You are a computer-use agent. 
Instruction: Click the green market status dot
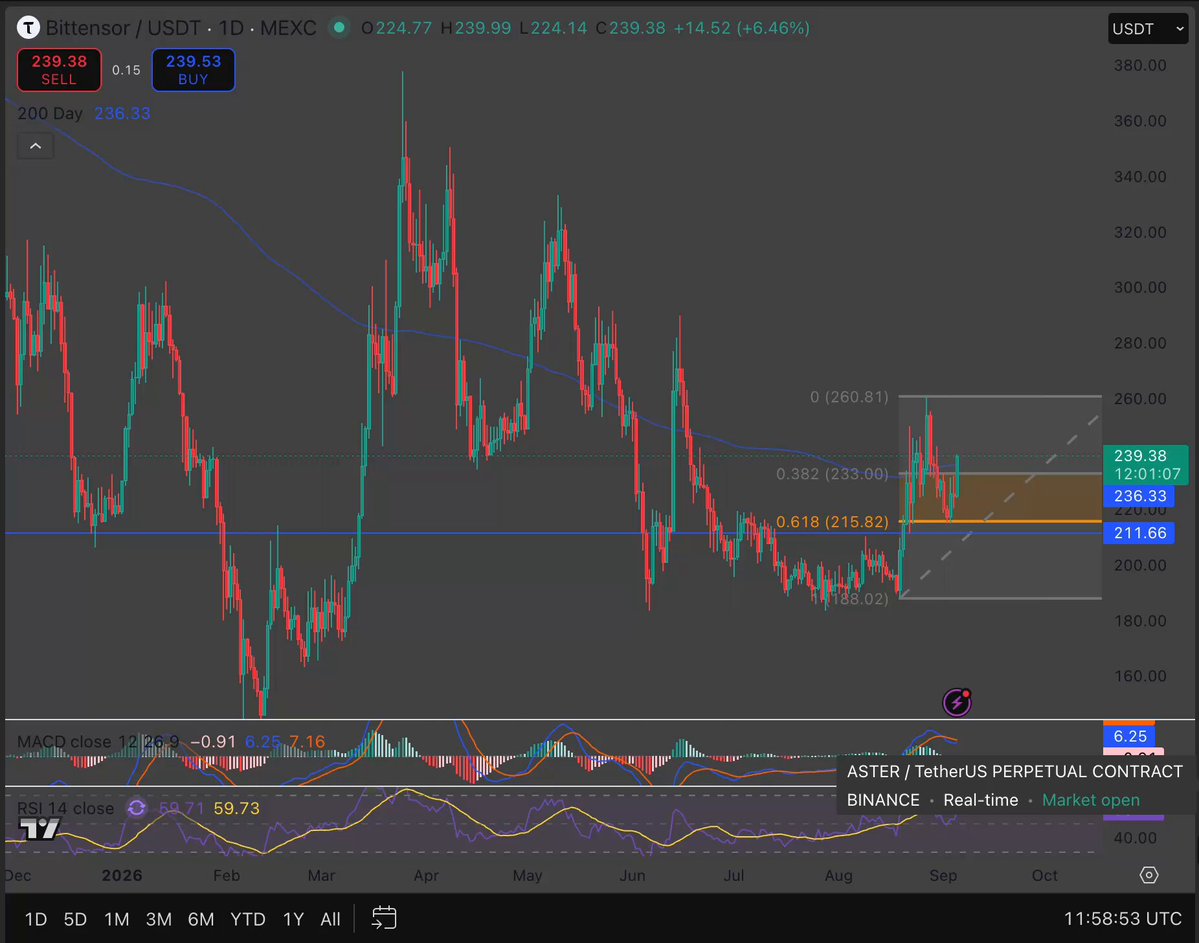point(339,28)
